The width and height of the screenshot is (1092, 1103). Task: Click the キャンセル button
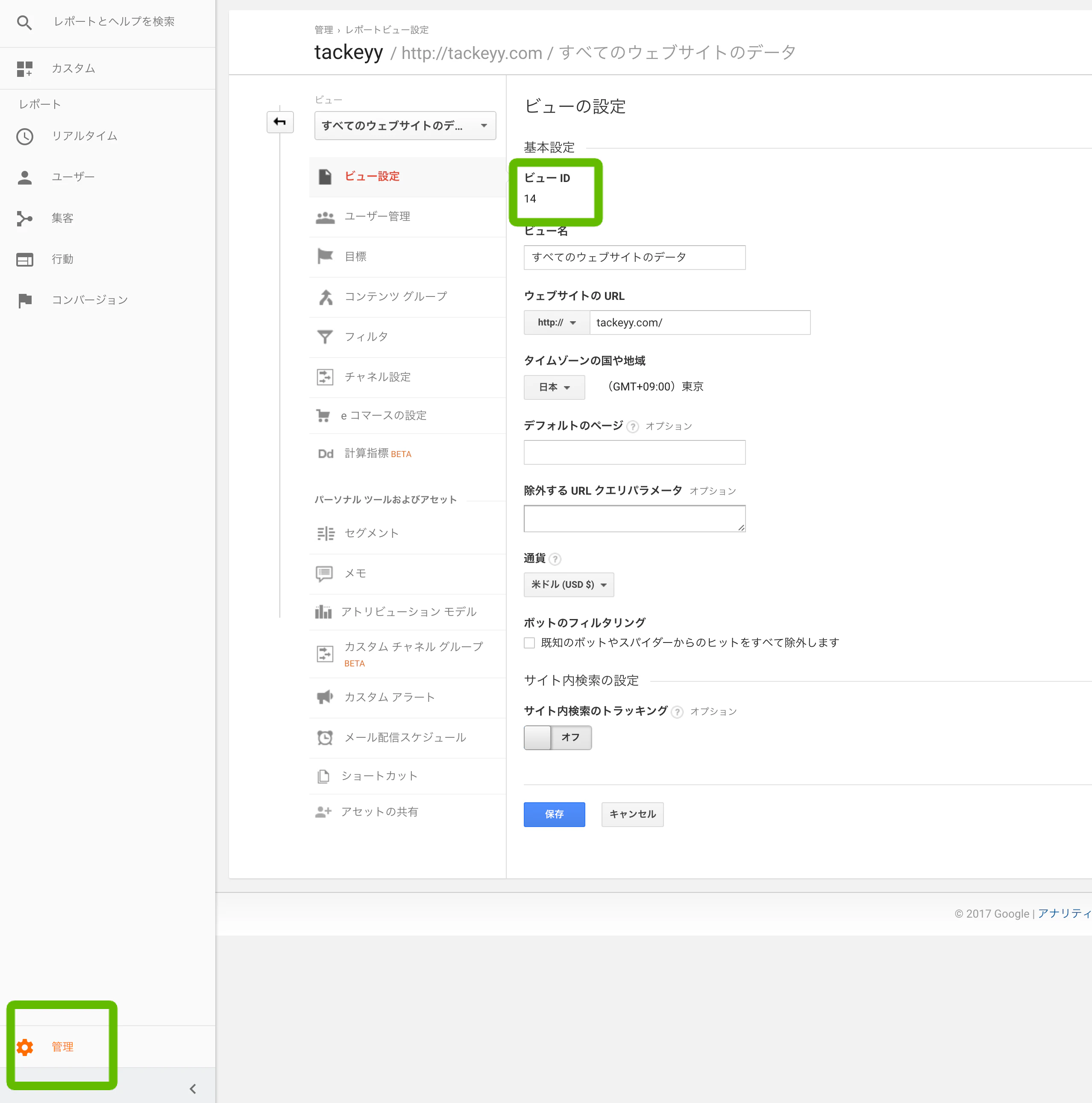[632, 814]
